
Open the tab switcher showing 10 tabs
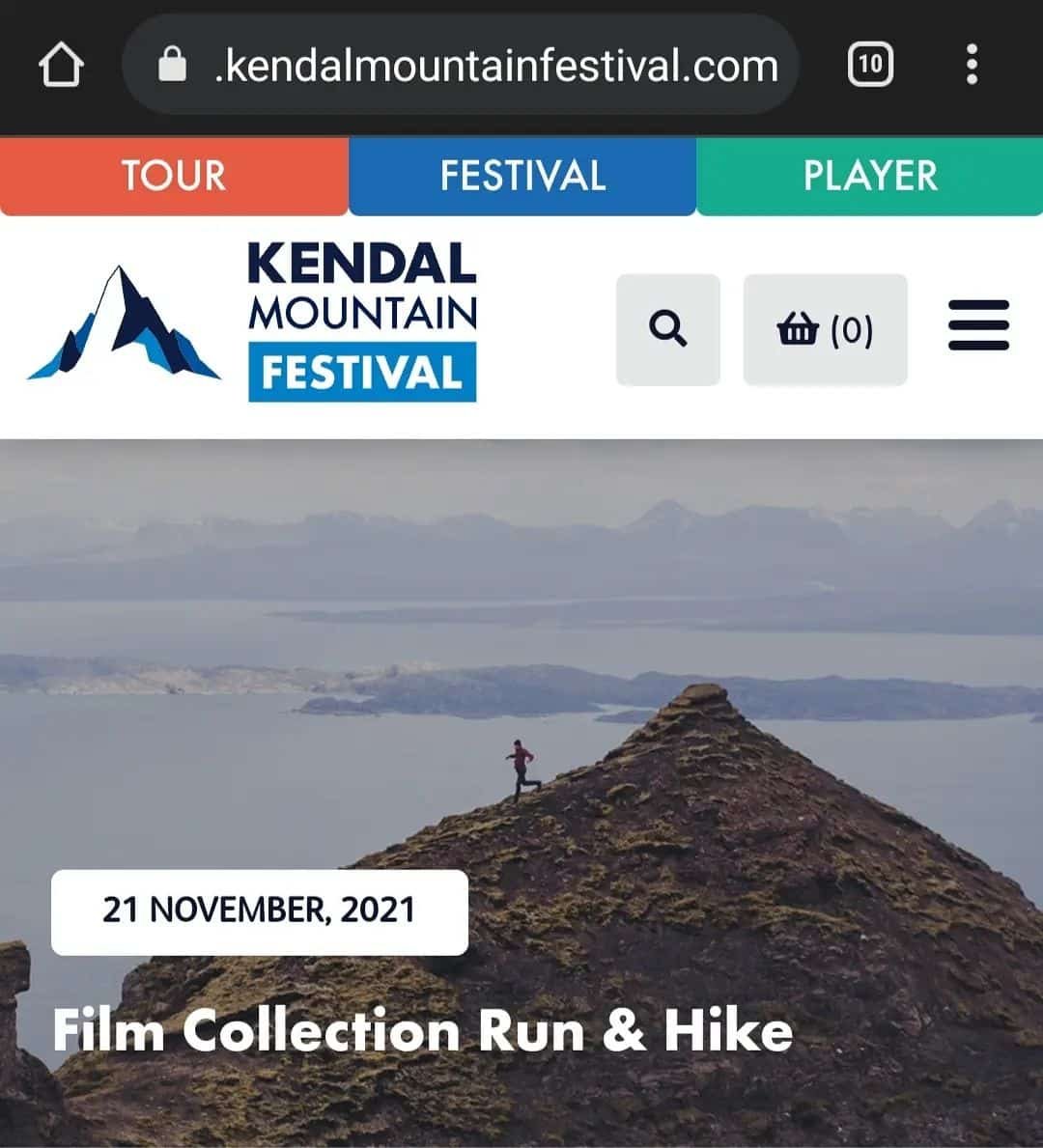click(870, 65)
